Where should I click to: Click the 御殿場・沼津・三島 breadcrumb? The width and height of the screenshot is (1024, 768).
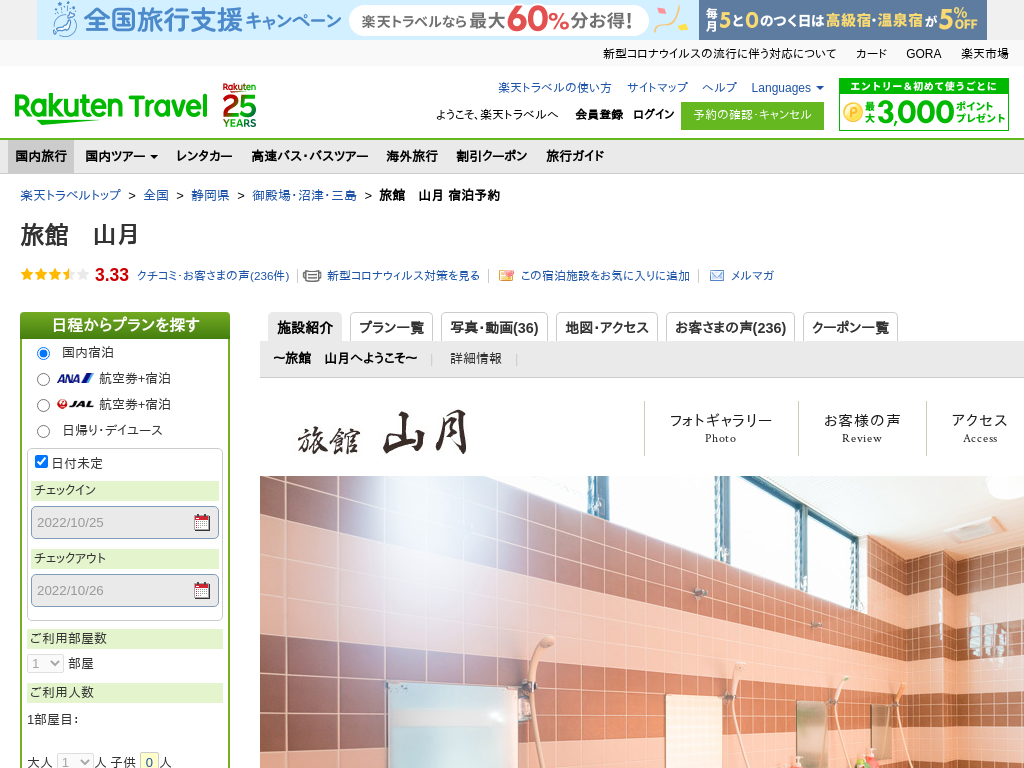tap(304, 195)
